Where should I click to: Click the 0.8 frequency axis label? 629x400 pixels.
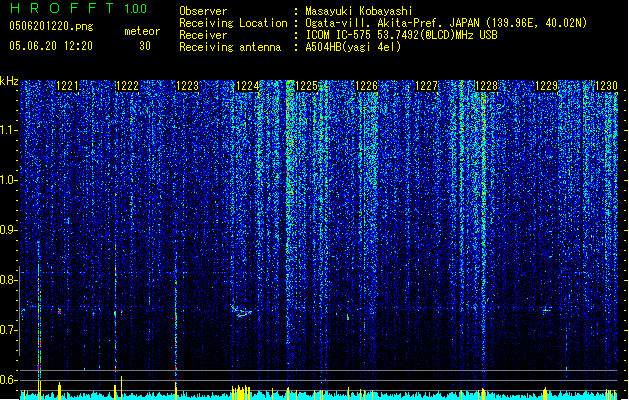9,280
